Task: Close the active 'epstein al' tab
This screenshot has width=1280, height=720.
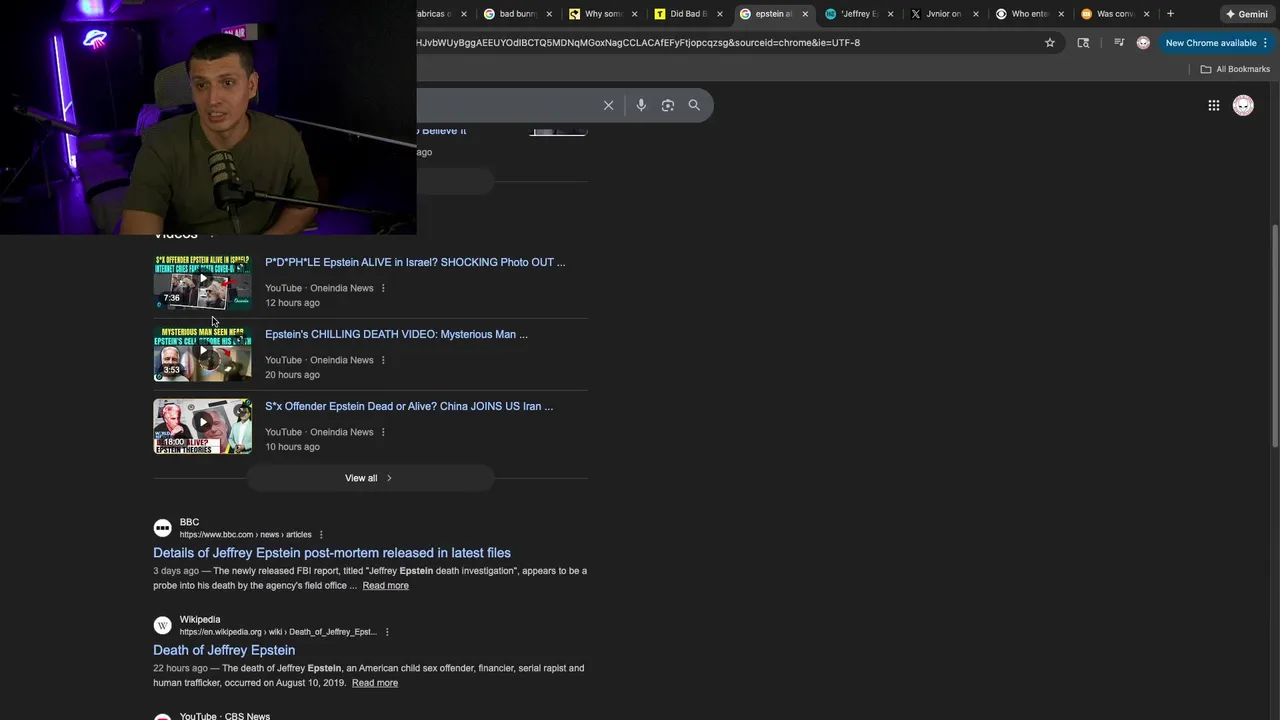Action: point(805,14)
